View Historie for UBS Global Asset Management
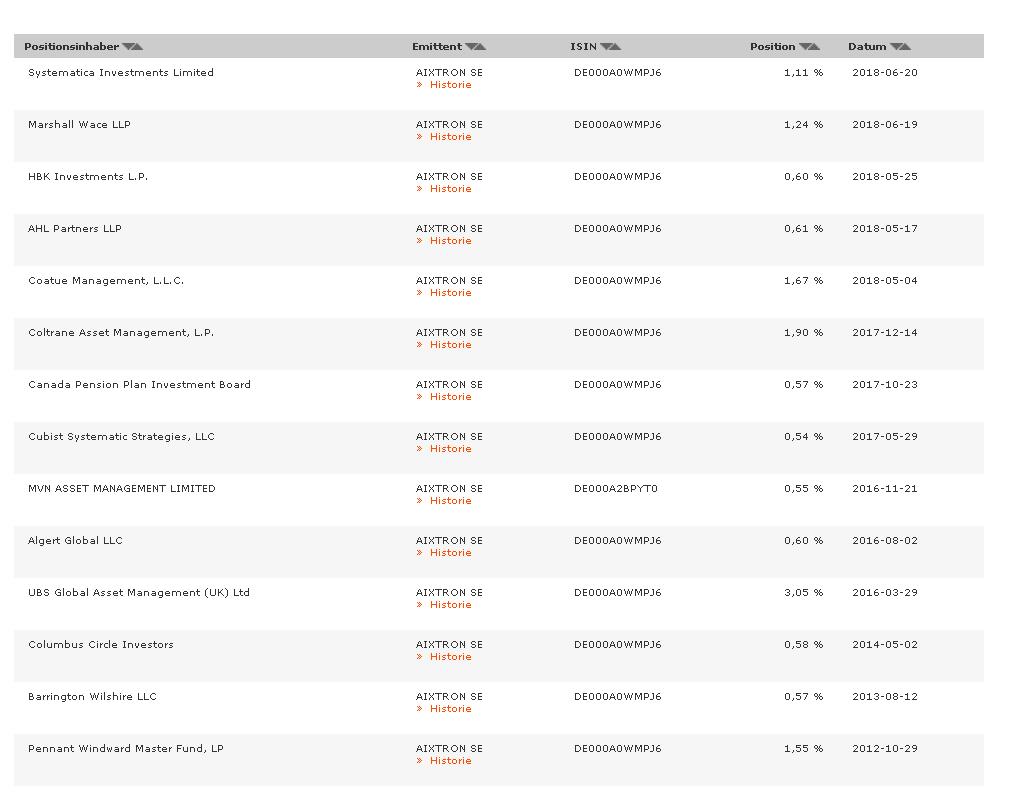 click(x=450, y=605)
